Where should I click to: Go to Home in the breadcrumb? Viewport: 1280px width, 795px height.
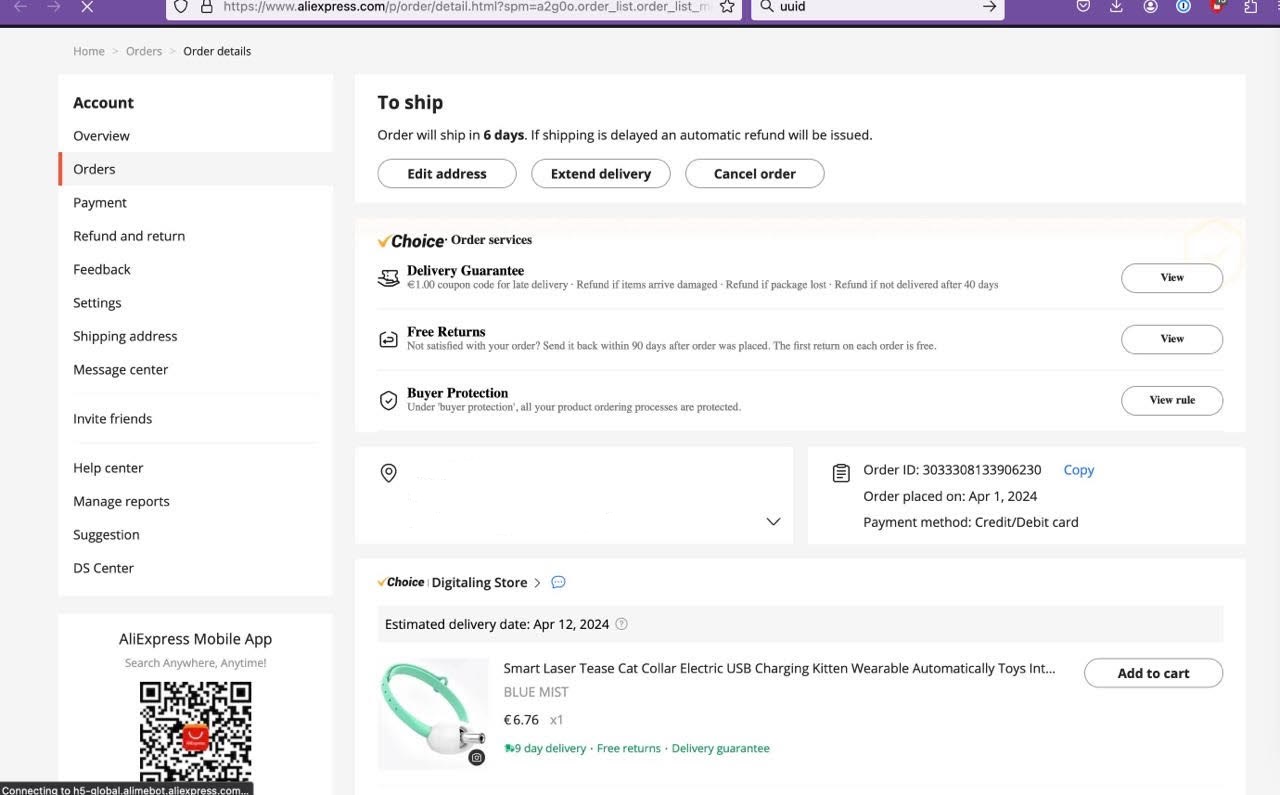89,51
